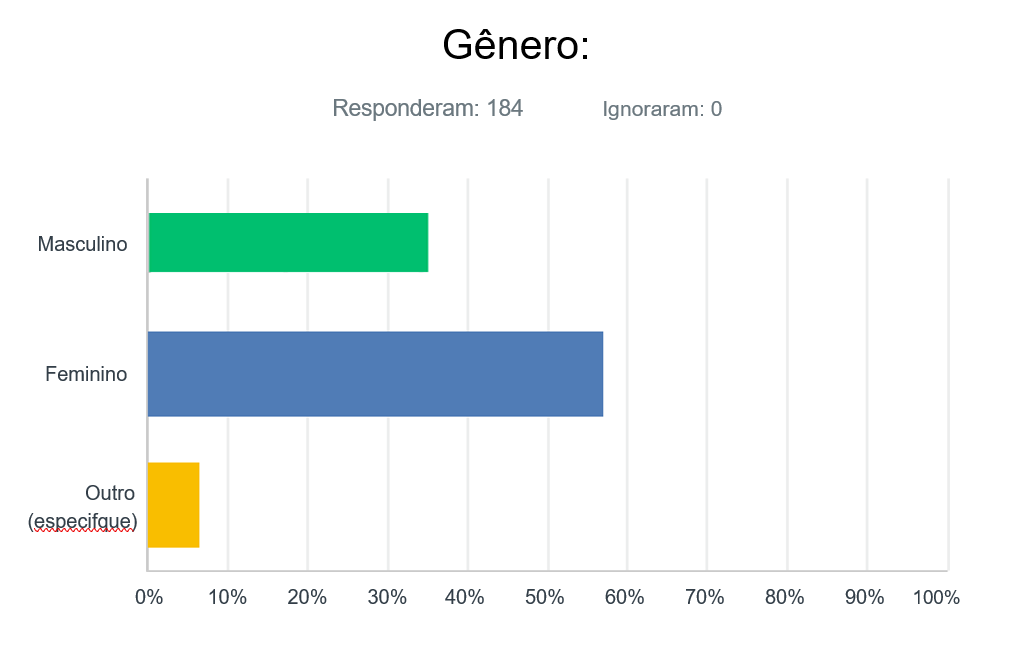Click the 100% axis tick label
The height and width of the screenshot is (647, 1033).
[x=937, y=597]
